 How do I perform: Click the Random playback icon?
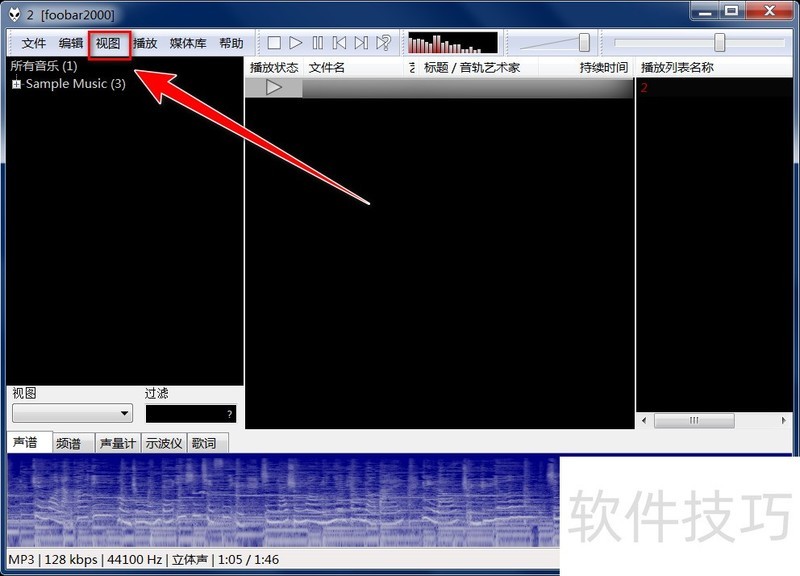pyautogui.click(x=383, y=43)
